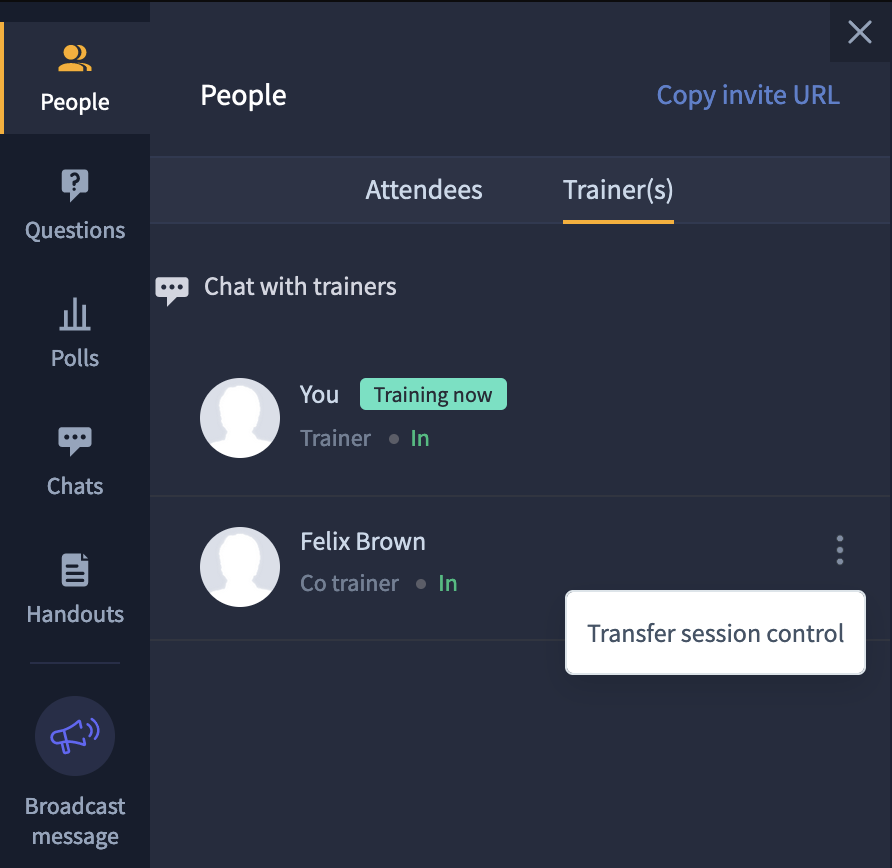The height and width of the screenshot is (868, 892).
Task: Click the chat bubble icon beside Chat with trainers
Action: [x=172, y=291]
